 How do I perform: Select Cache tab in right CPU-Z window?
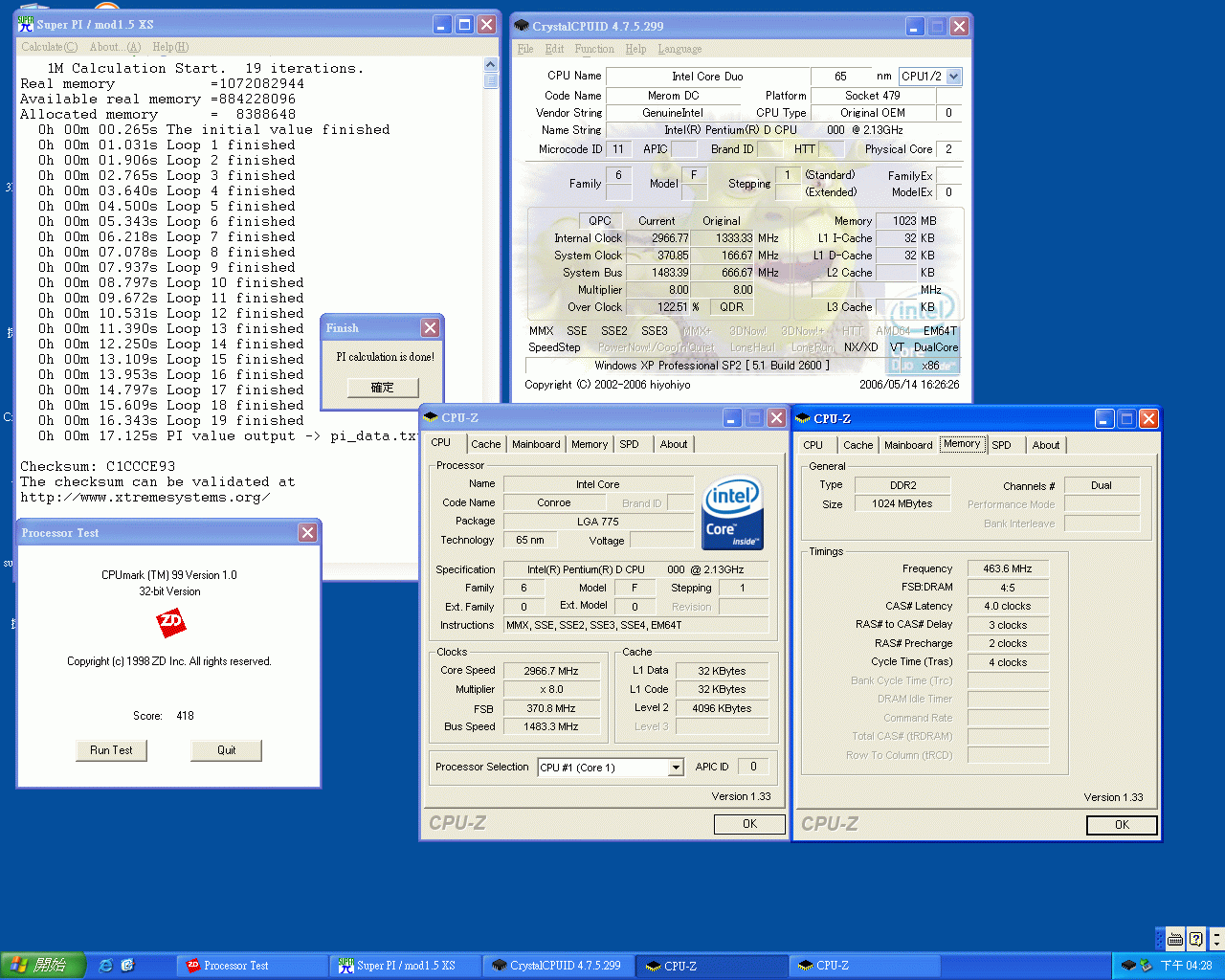pos(857,446)
